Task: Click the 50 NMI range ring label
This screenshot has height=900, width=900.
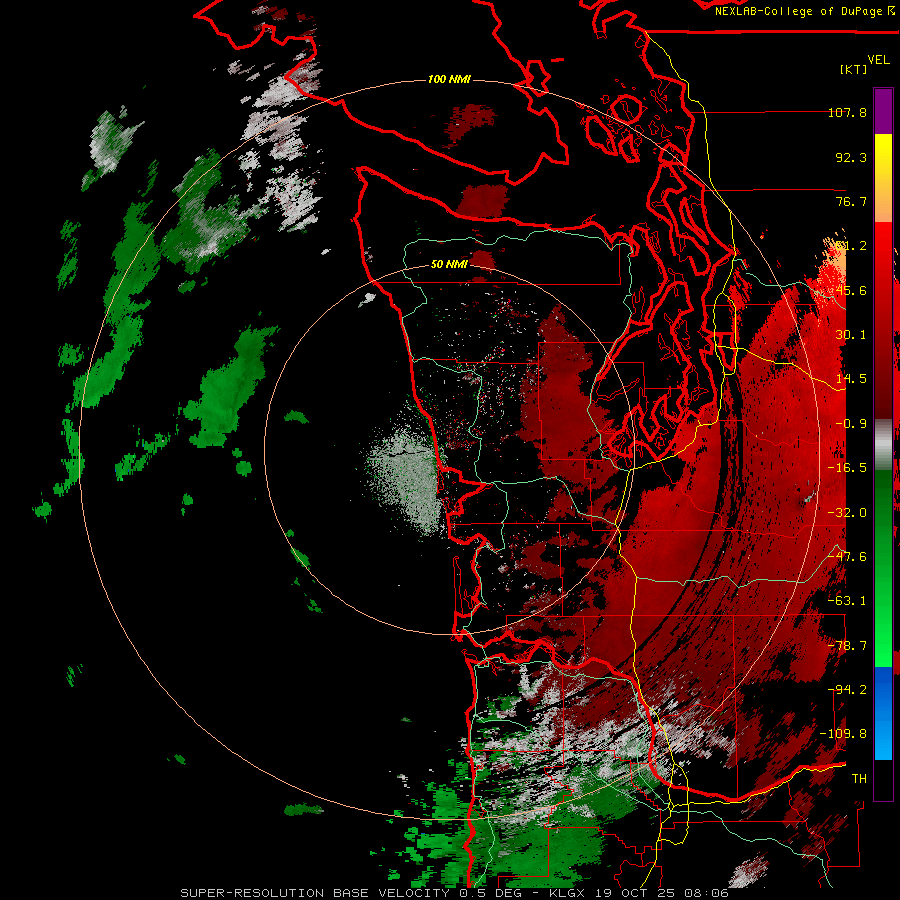Action: coord(449,265)
